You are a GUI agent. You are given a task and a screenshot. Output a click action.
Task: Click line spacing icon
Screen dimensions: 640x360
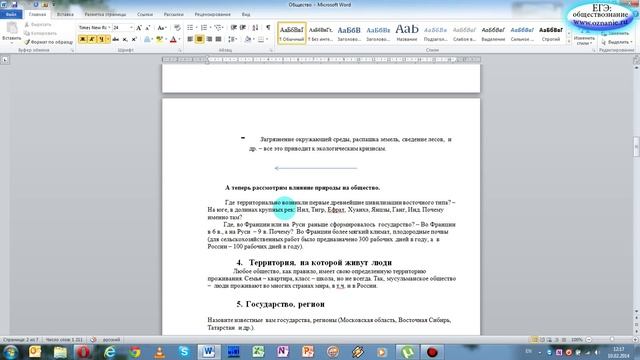tap(232, 39)
